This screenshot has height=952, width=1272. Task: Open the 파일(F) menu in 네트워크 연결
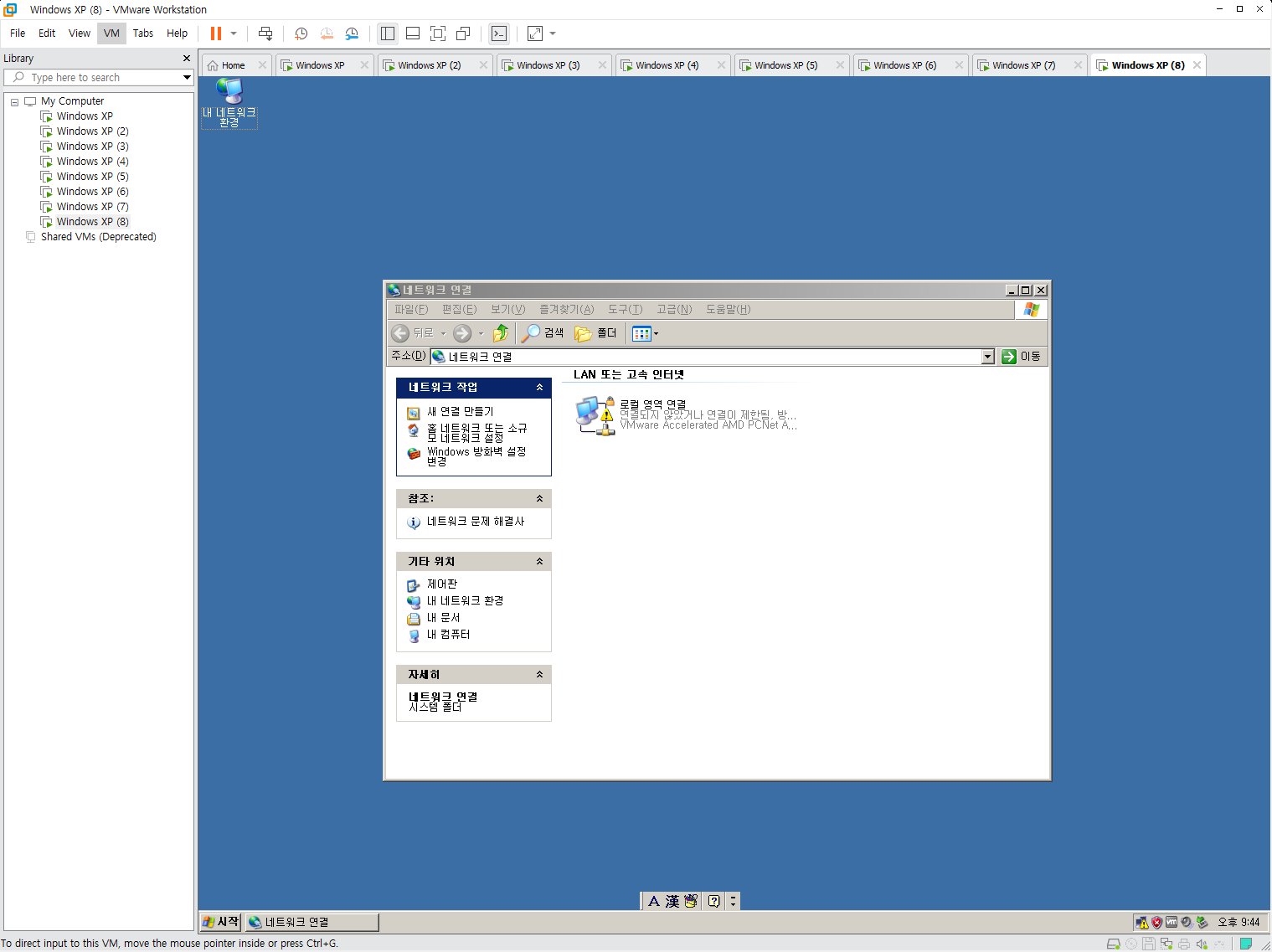tap(411, 310)
